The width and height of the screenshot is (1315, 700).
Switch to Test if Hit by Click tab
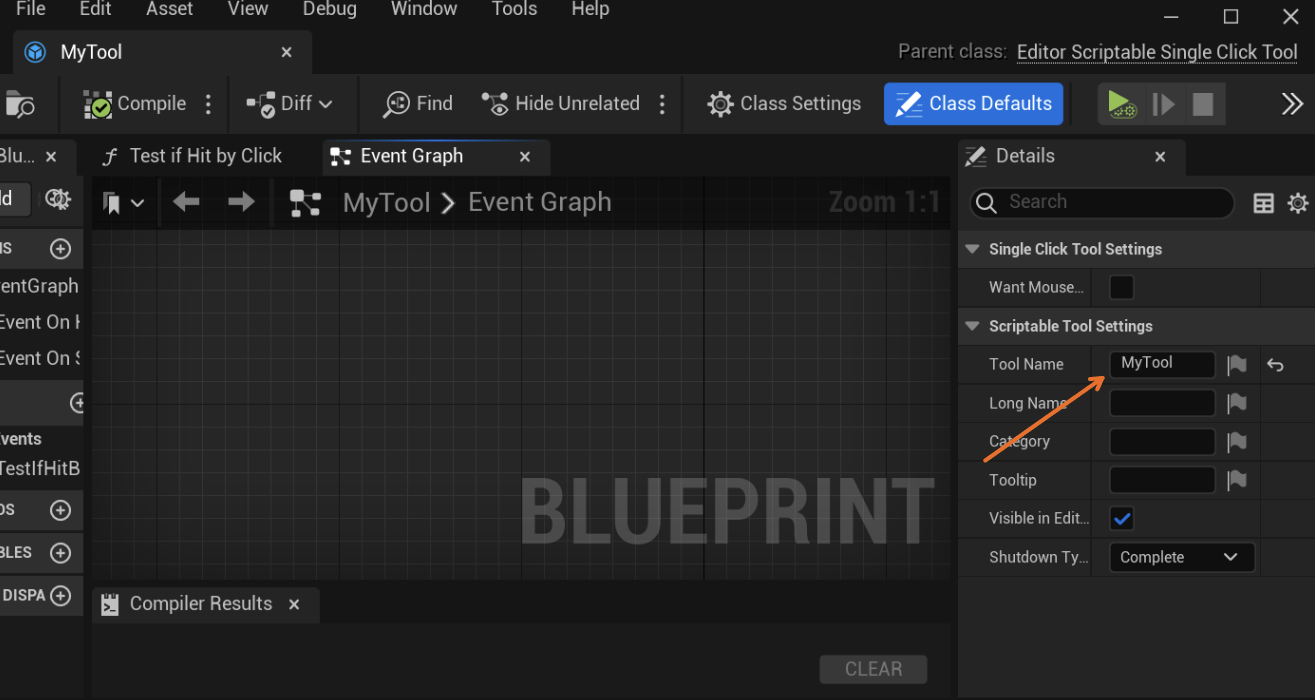coord(193,156)
